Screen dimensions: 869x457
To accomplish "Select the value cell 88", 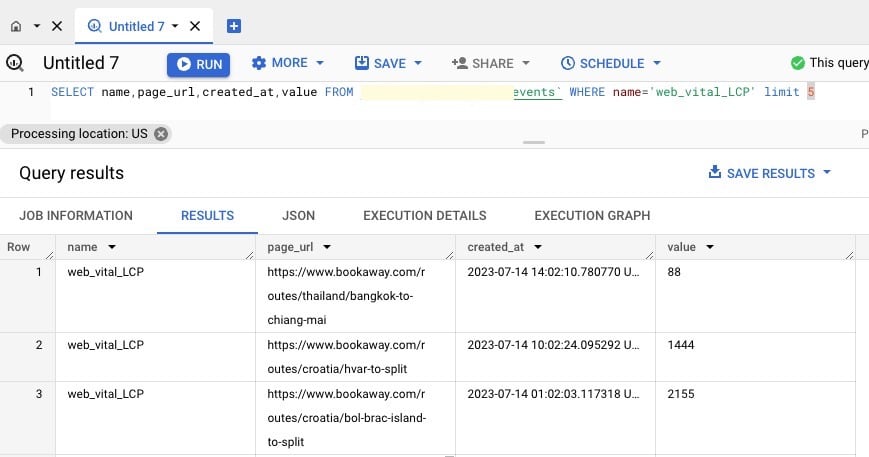I will click(x=755, y=296).
